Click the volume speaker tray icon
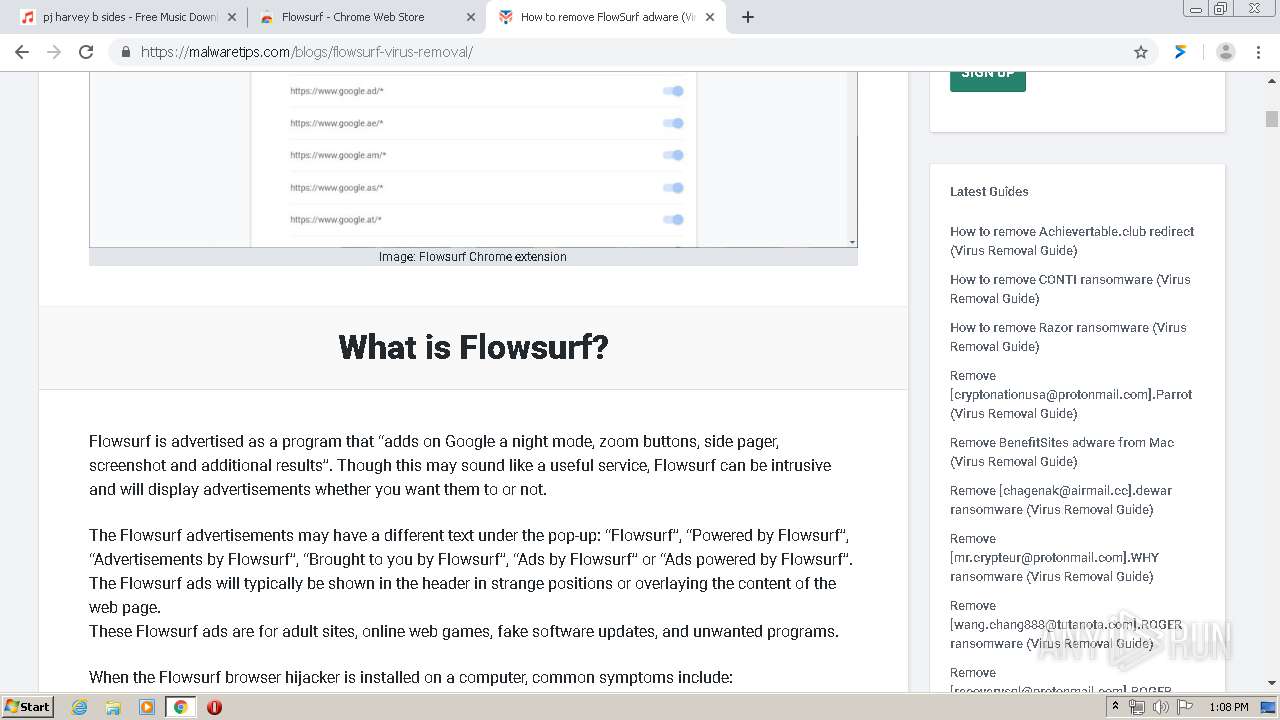This screenshot has width=1280, height=720. click(x=1161, y=707)
